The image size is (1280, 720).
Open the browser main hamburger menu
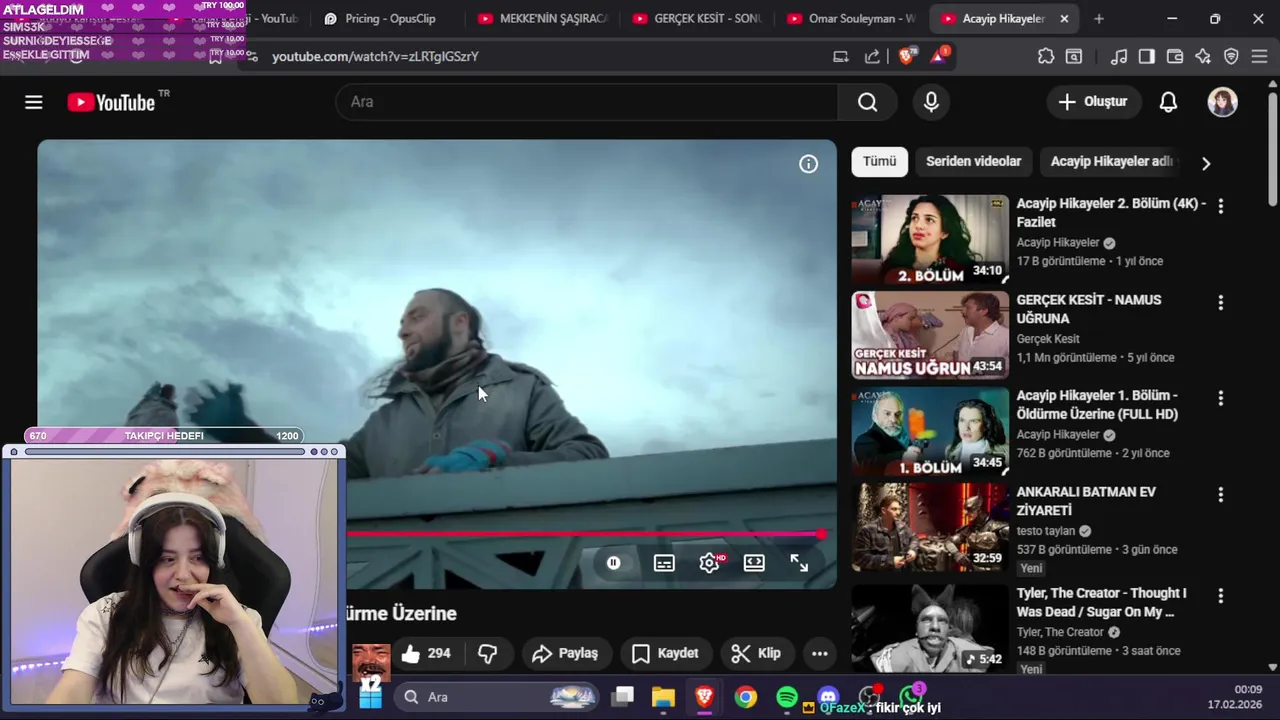[x=1259, y=56]
